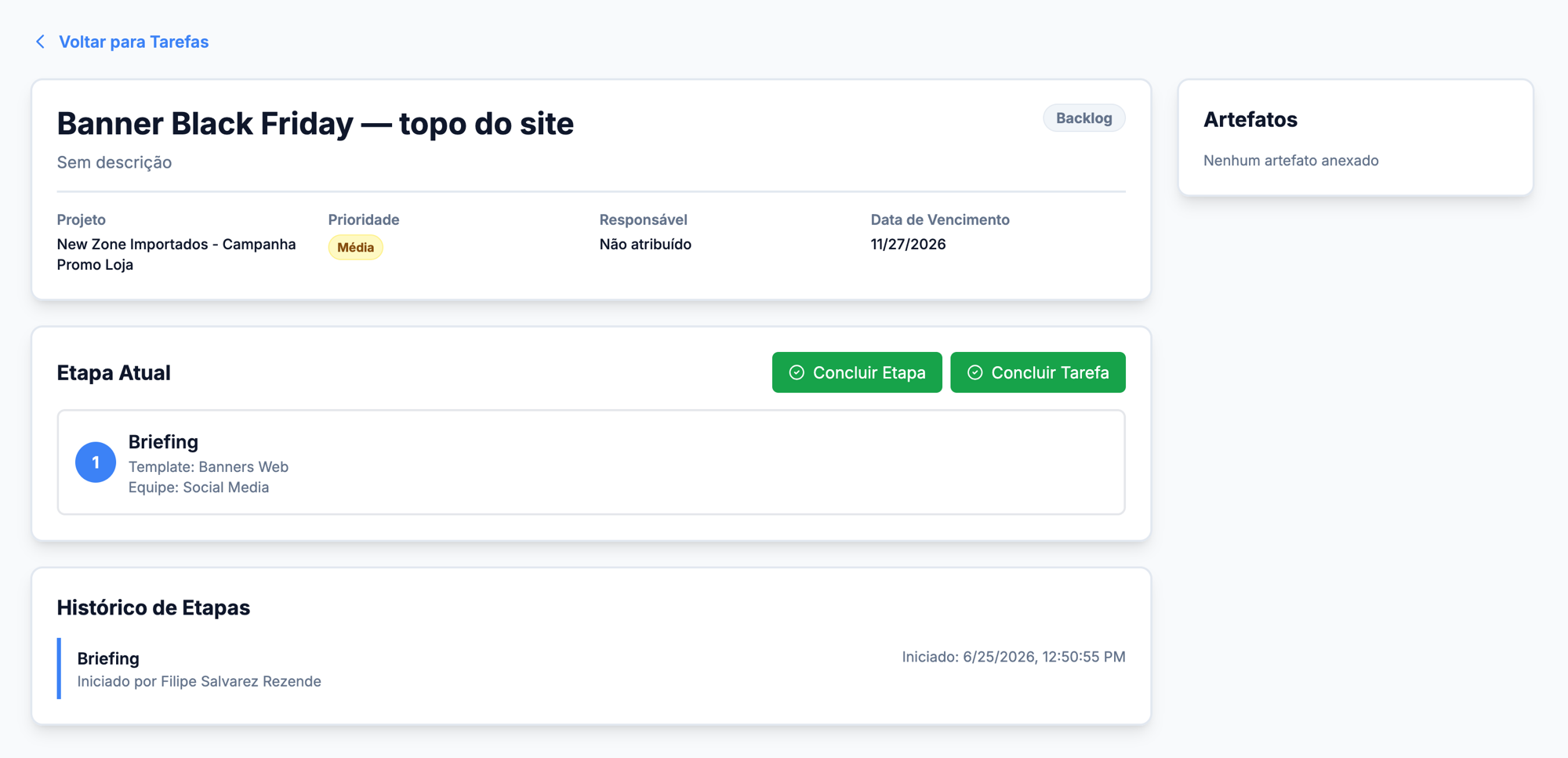Image resolution: width=1568 pixels, height=758 pixels.
Task: Click the Backlog status badge
Action: pos(1083,118)
